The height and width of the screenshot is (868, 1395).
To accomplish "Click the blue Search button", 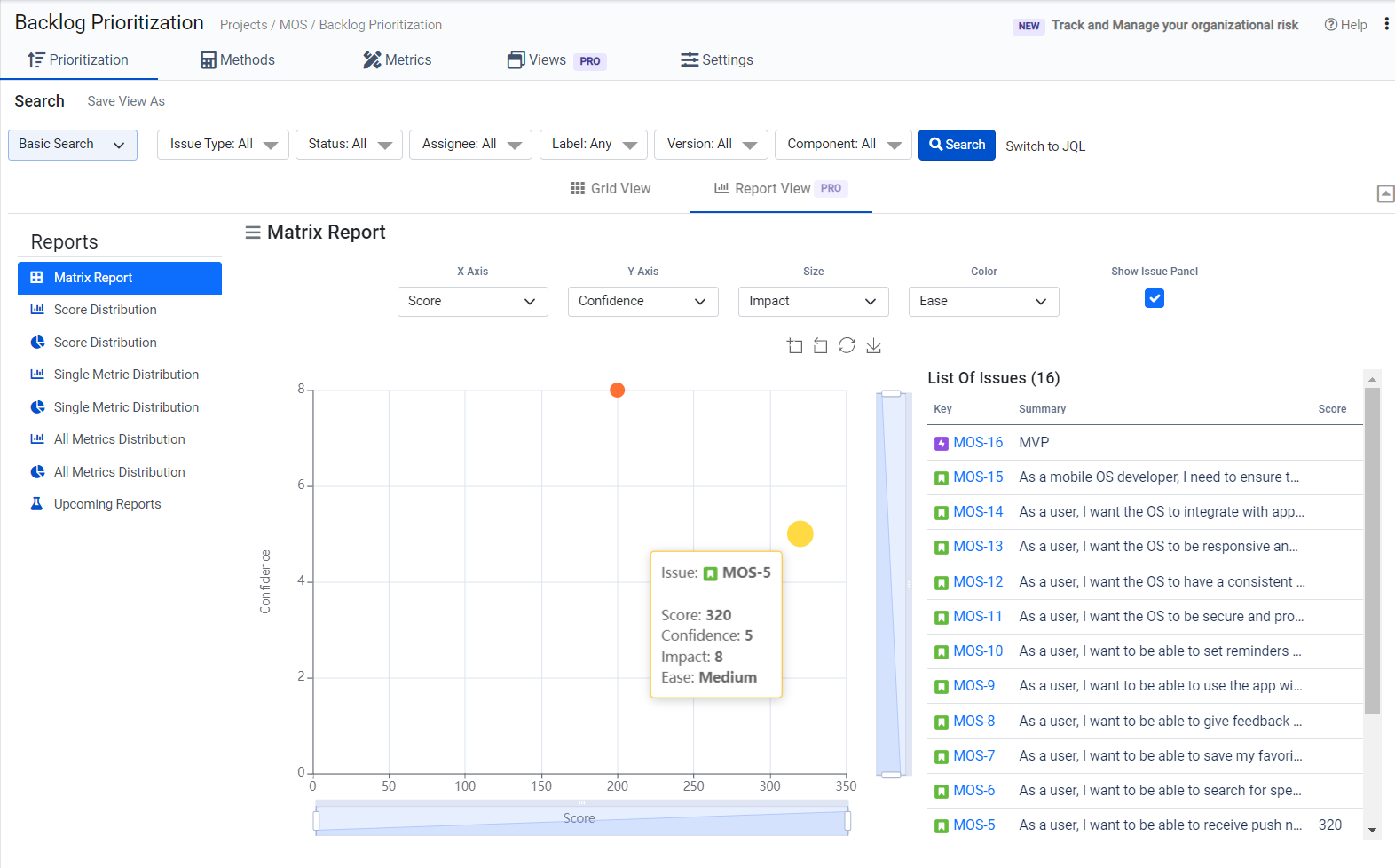I will point(957,145).
